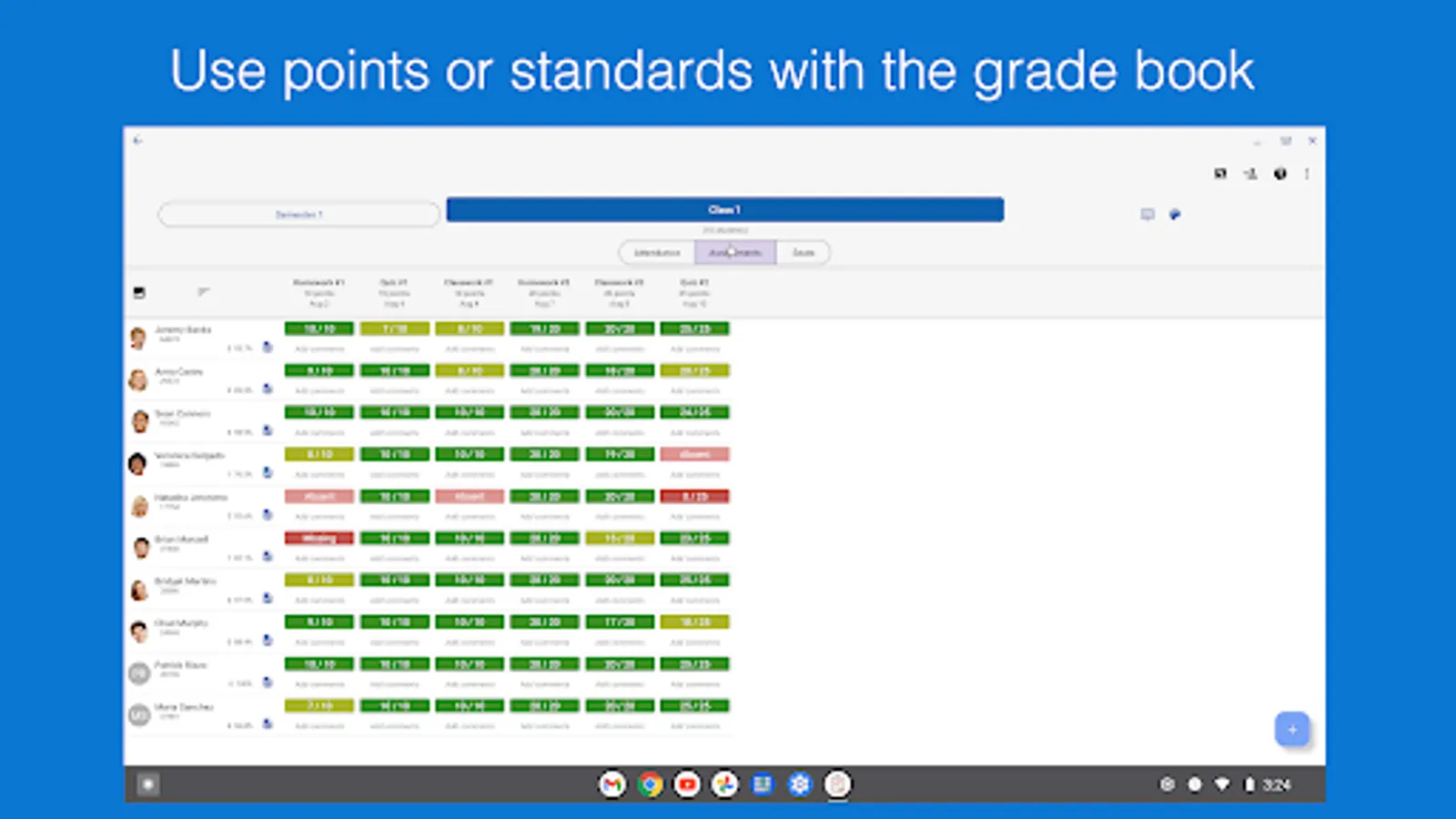Open the sort options icon
This screenshot has width=1456, height=819.
[x=203, y=292]
